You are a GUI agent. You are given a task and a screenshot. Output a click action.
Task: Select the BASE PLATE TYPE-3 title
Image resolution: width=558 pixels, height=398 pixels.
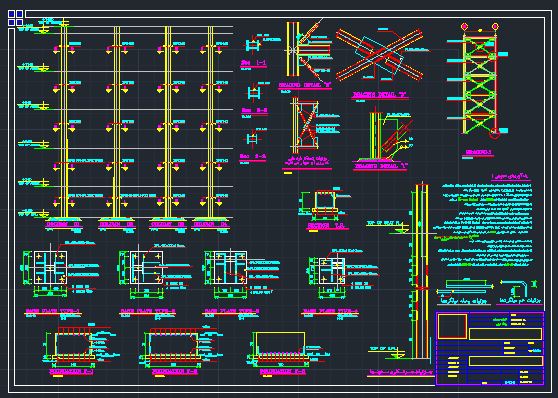click(231, 311)
